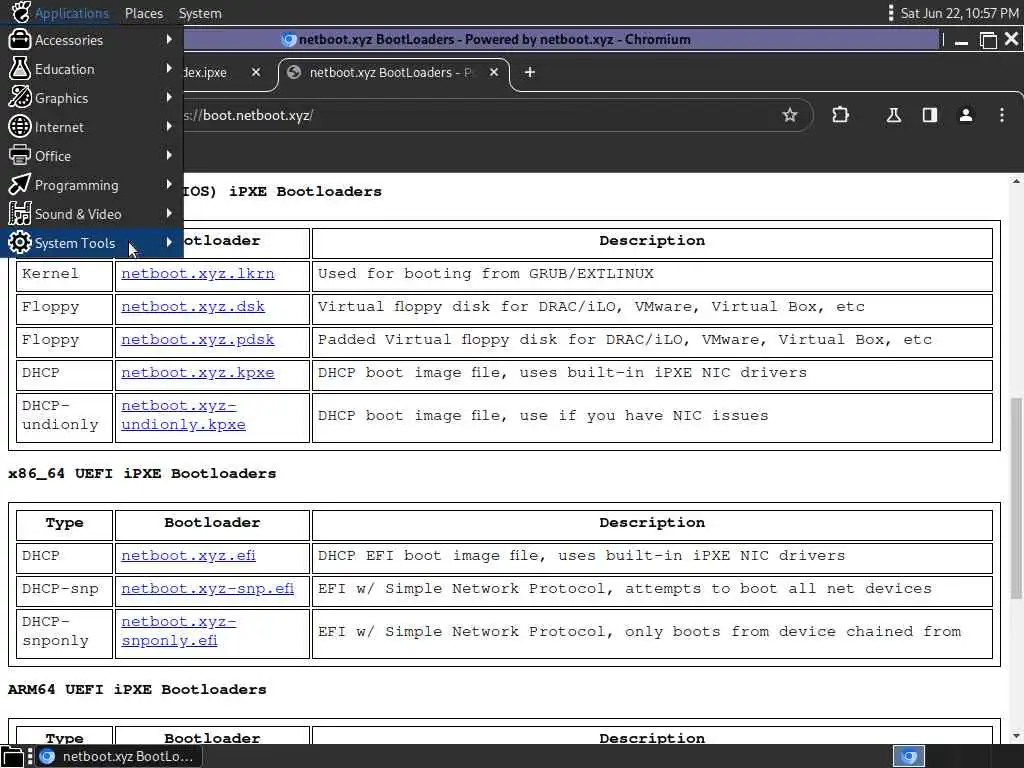Download netboot.xyz.kpxe DHCP image
The height and width of the screenshot is (768, 1024).
[198, 373]
